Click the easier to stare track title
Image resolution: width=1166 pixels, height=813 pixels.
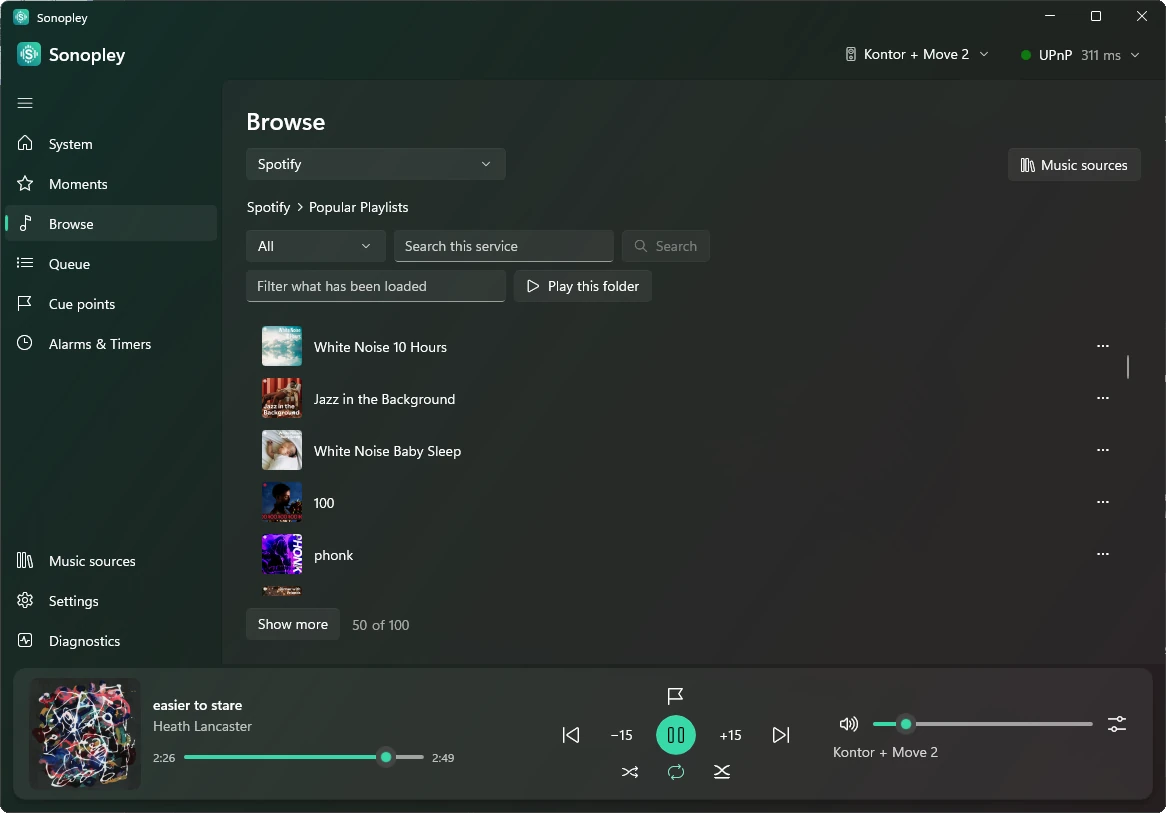click(x=197, y=705)
